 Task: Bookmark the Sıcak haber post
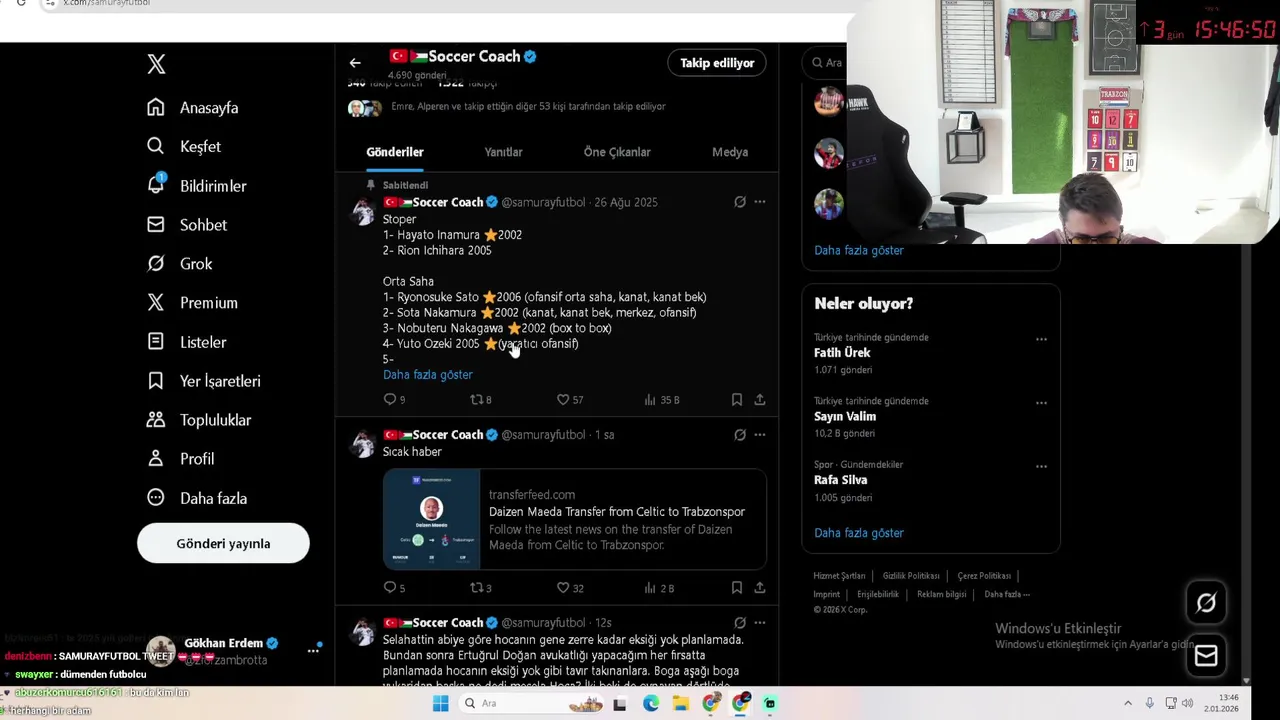737,587
